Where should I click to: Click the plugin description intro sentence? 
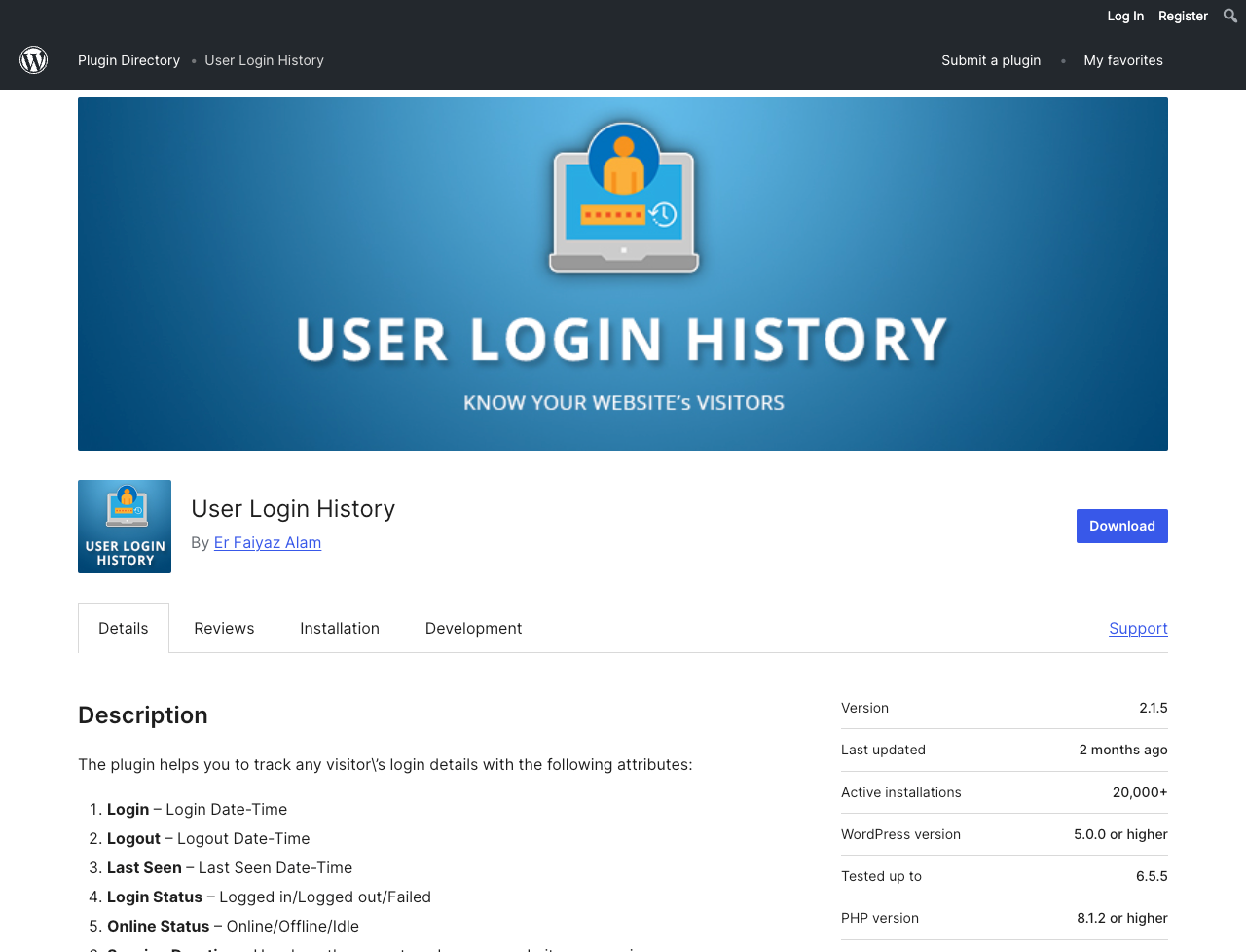tap(385, 764)
